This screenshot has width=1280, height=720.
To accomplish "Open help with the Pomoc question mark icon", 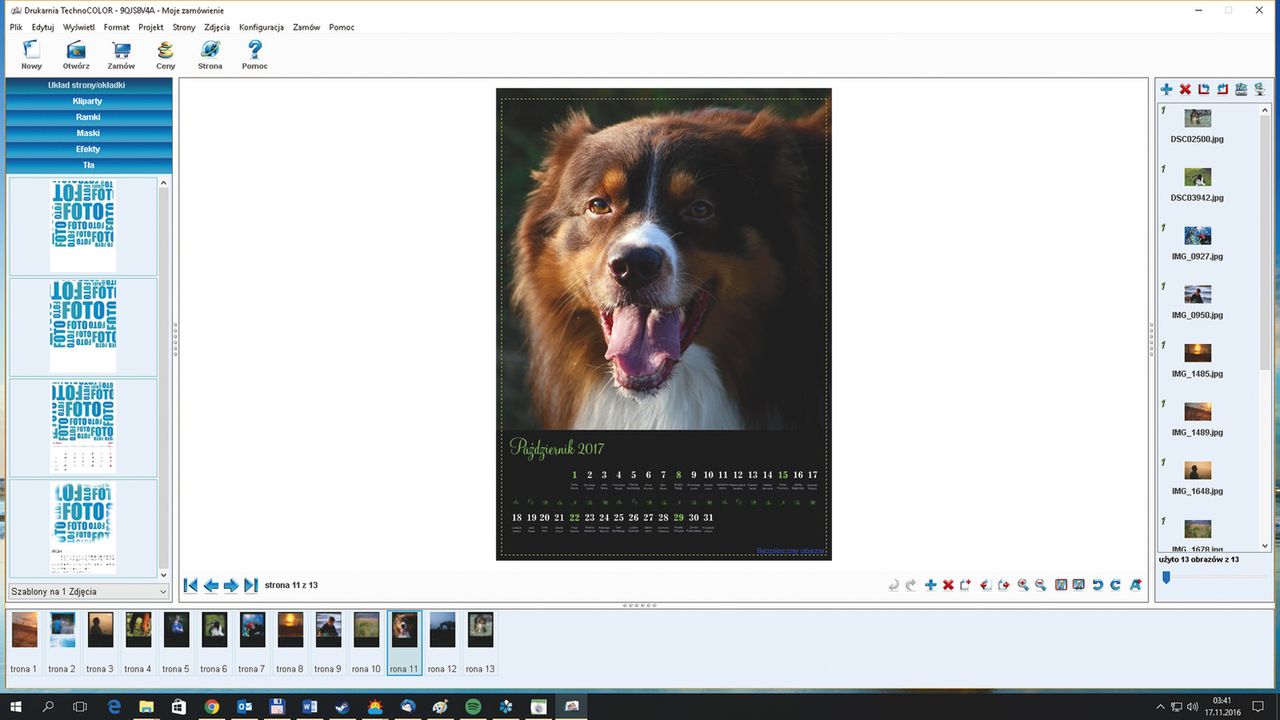I will pyautogui.click(x=254, y=50).
